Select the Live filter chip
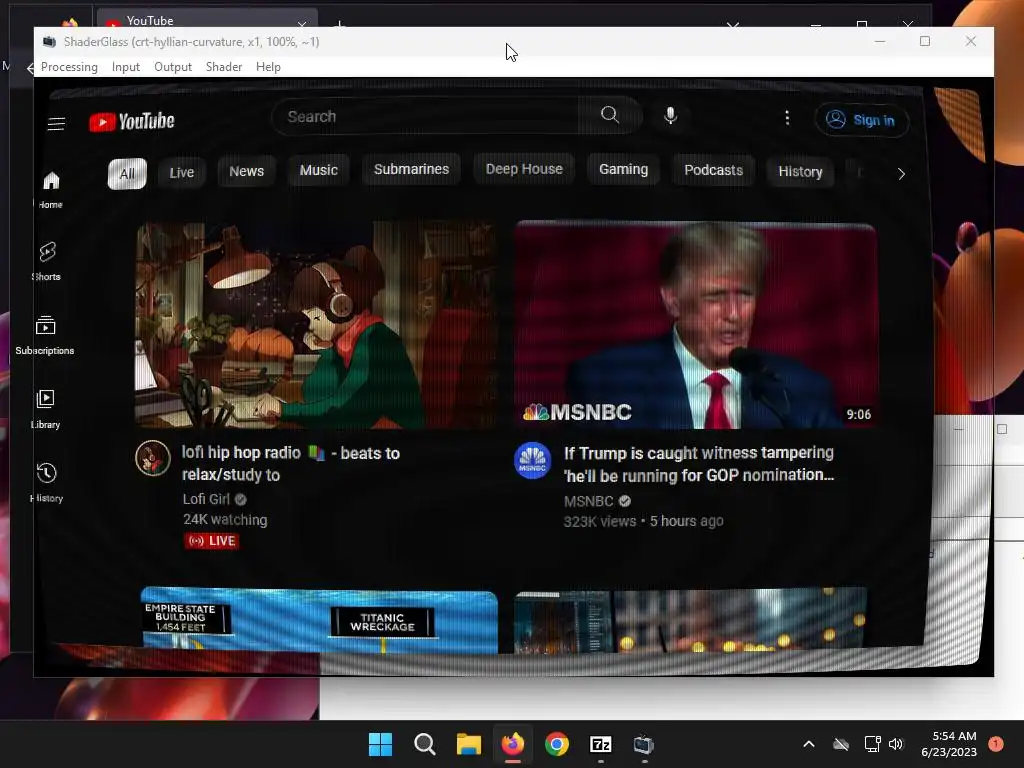This screenshot has width=1024, height=768. tap(182, 172)
